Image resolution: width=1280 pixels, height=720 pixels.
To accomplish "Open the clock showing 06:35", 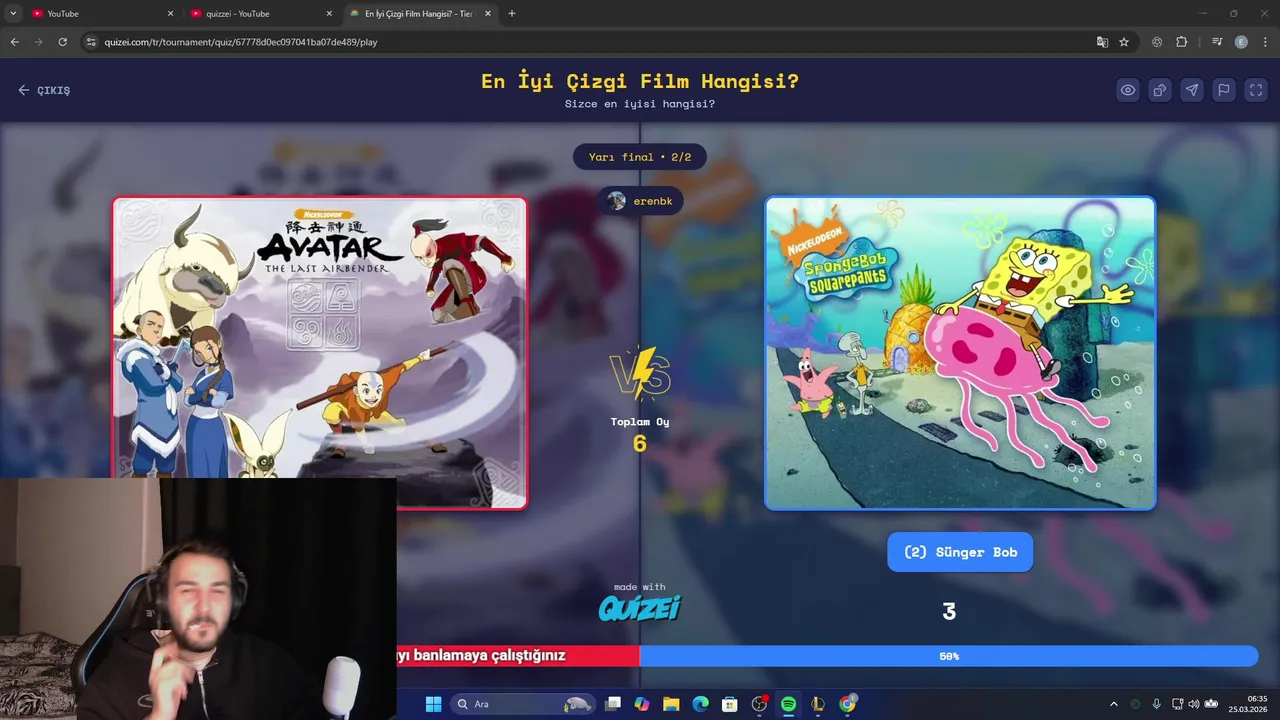I will (x=1250, y=704).
